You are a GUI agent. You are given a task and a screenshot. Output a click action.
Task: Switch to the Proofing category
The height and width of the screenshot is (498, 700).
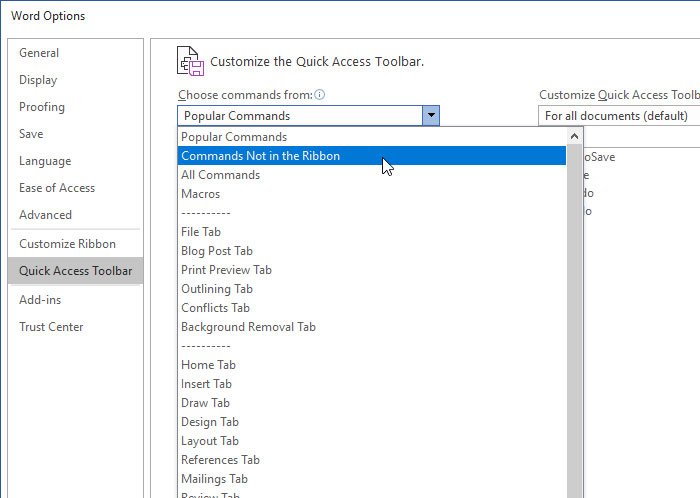pos(42,107)
